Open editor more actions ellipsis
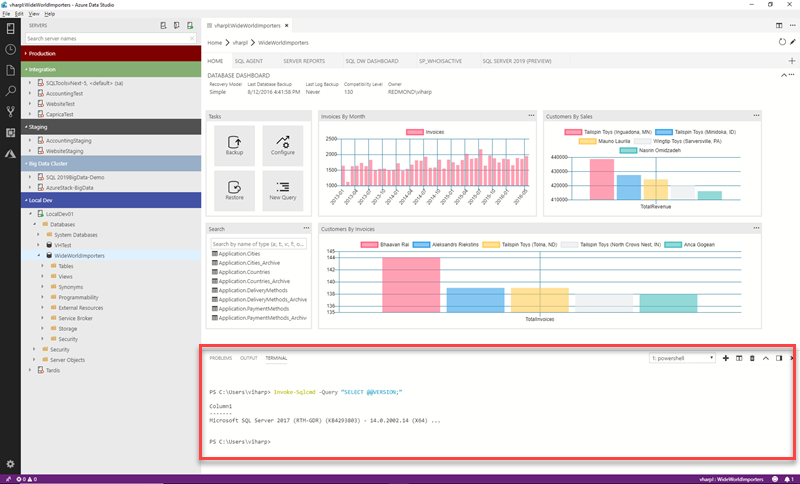This screenshot has height=484, width=800. (792, 25)
